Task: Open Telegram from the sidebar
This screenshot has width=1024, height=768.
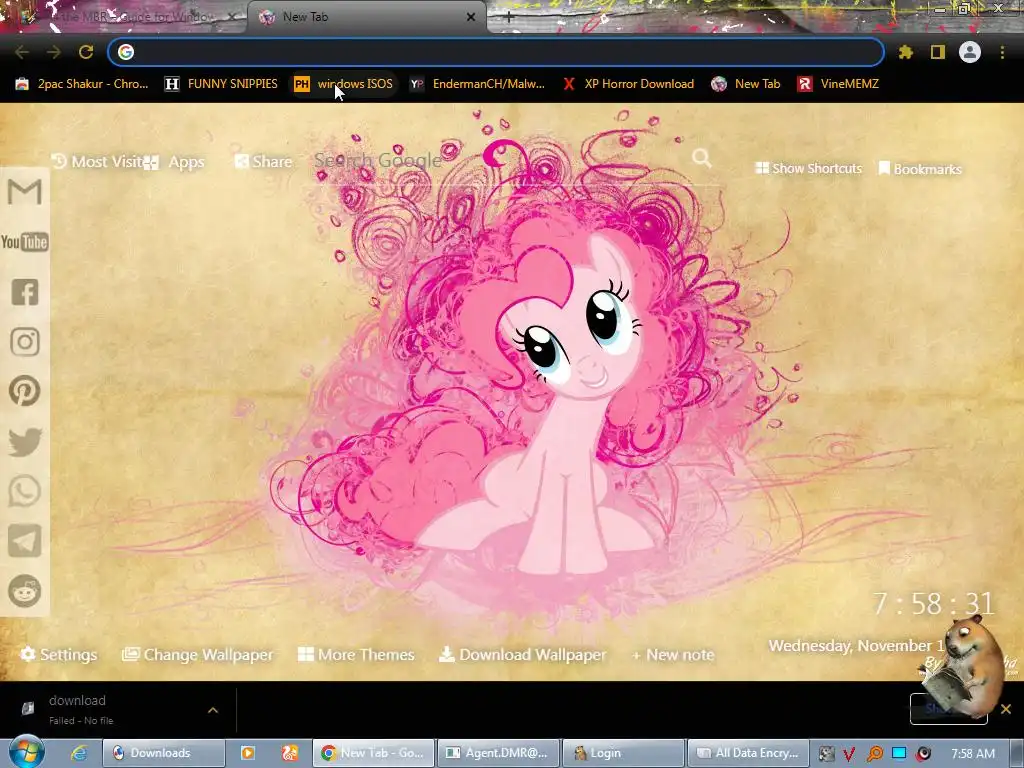Action: (25, 541)
